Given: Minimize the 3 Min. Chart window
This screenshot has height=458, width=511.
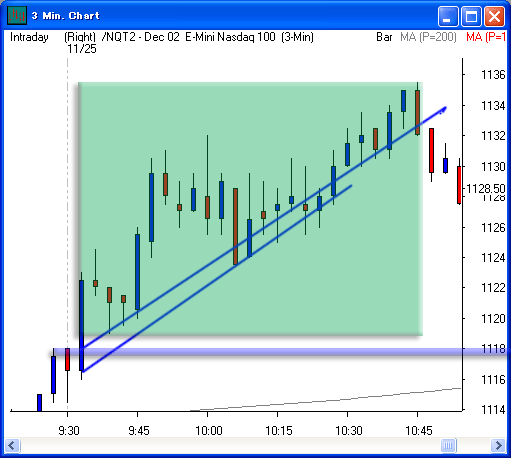Looking at the screenshot, I should point(448,16).
